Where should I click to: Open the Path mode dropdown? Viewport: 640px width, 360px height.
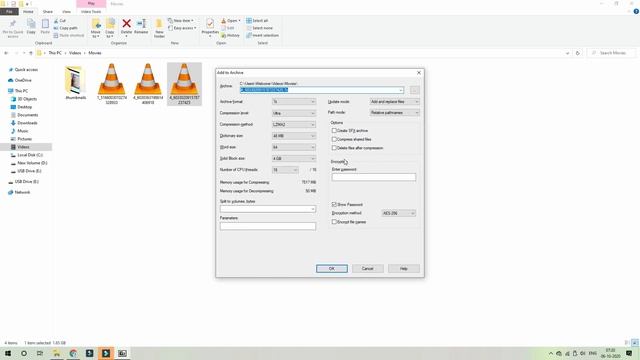click(394, 113)
